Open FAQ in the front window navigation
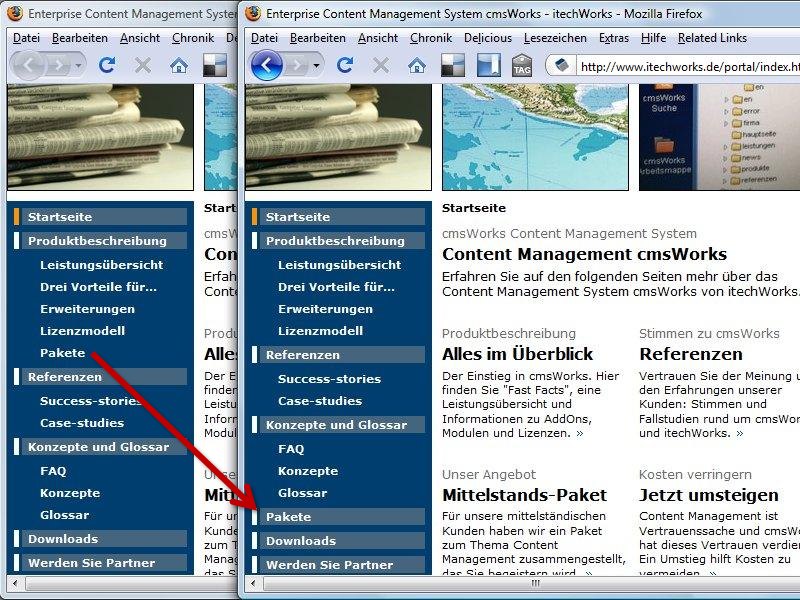The image size is (800, 600). (x=291, y=449)
